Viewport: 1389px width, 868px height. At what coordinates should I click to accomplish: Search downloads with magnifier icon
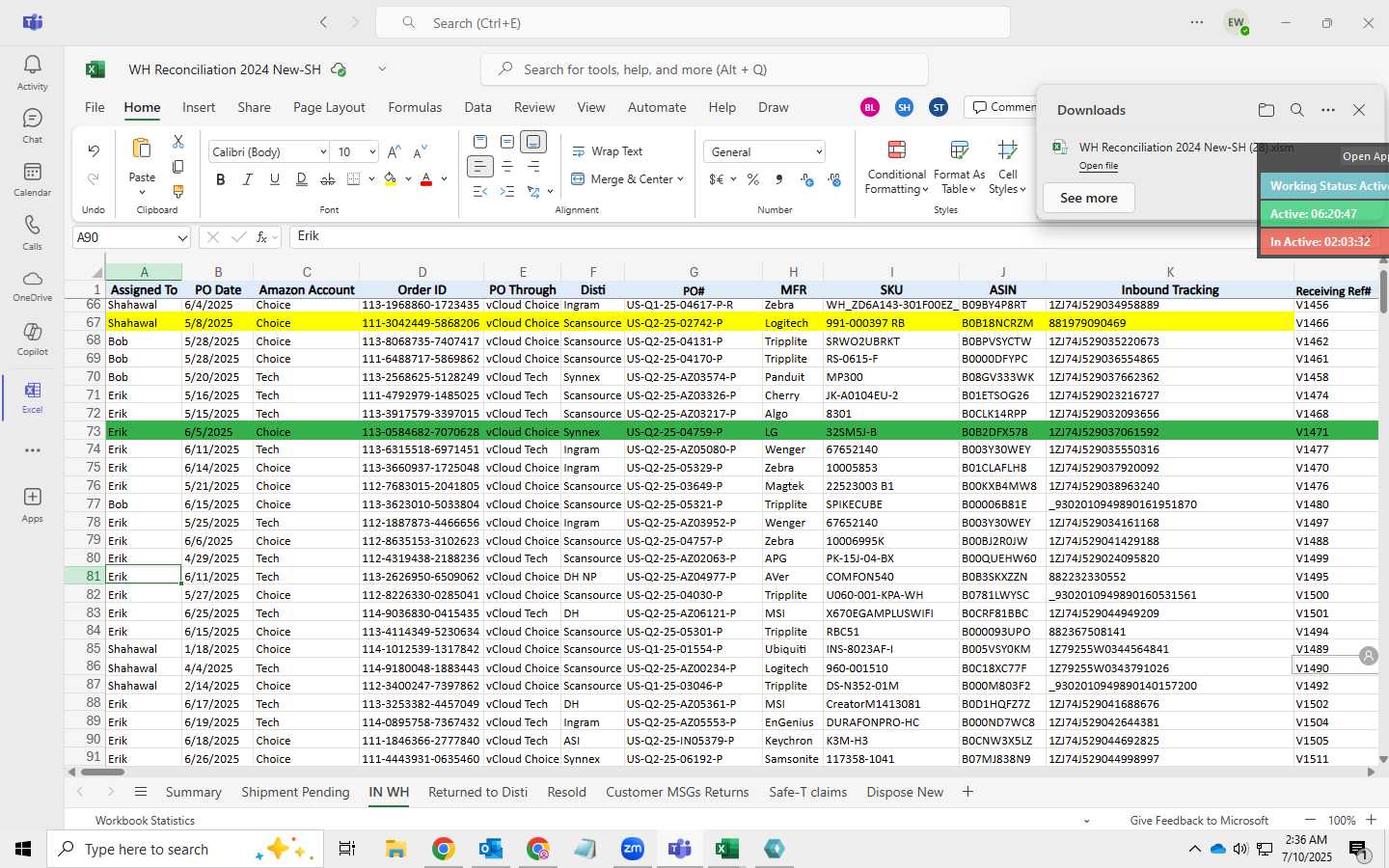pyautogui.click(x=1297, y=110)
